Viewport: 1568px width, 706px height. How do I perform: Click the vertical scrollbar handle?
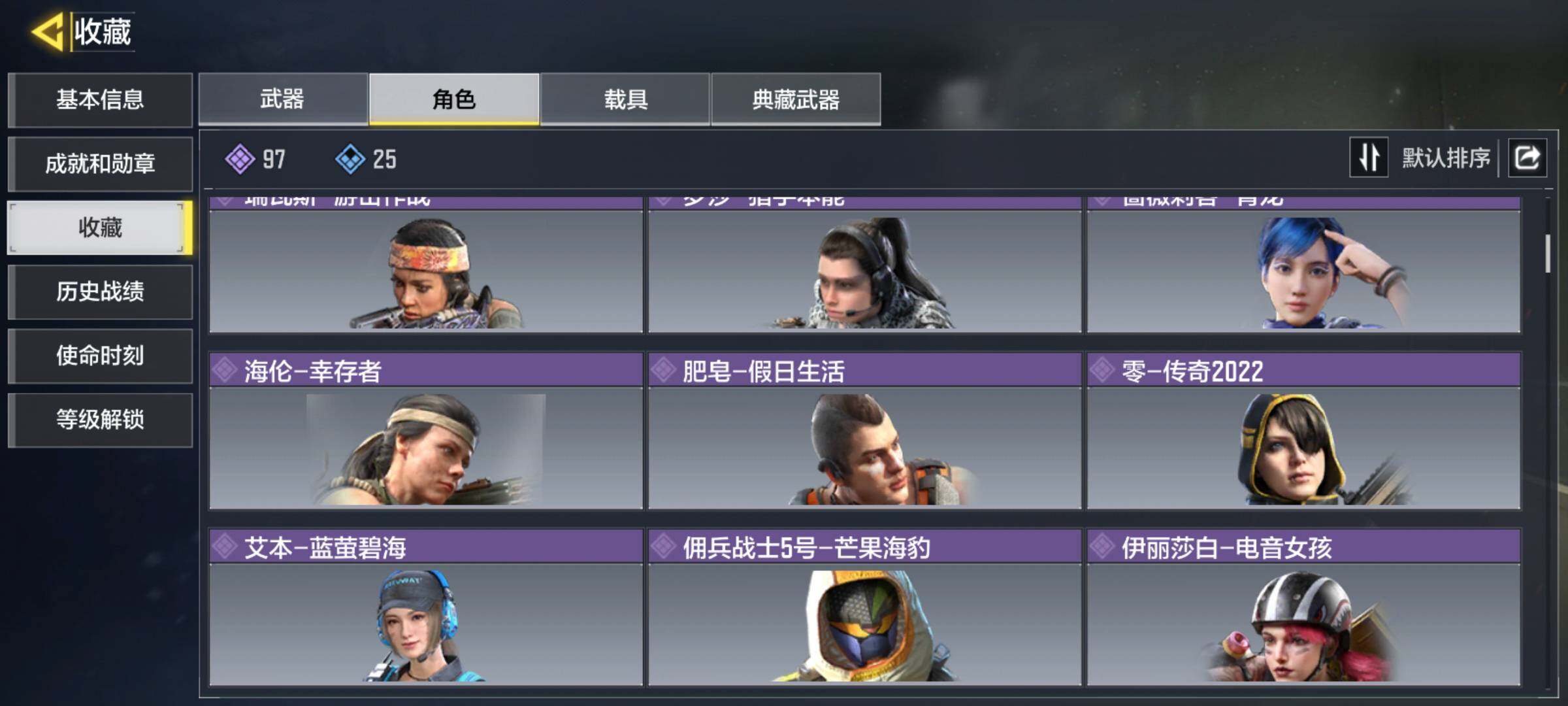[x=1547, y=254]
